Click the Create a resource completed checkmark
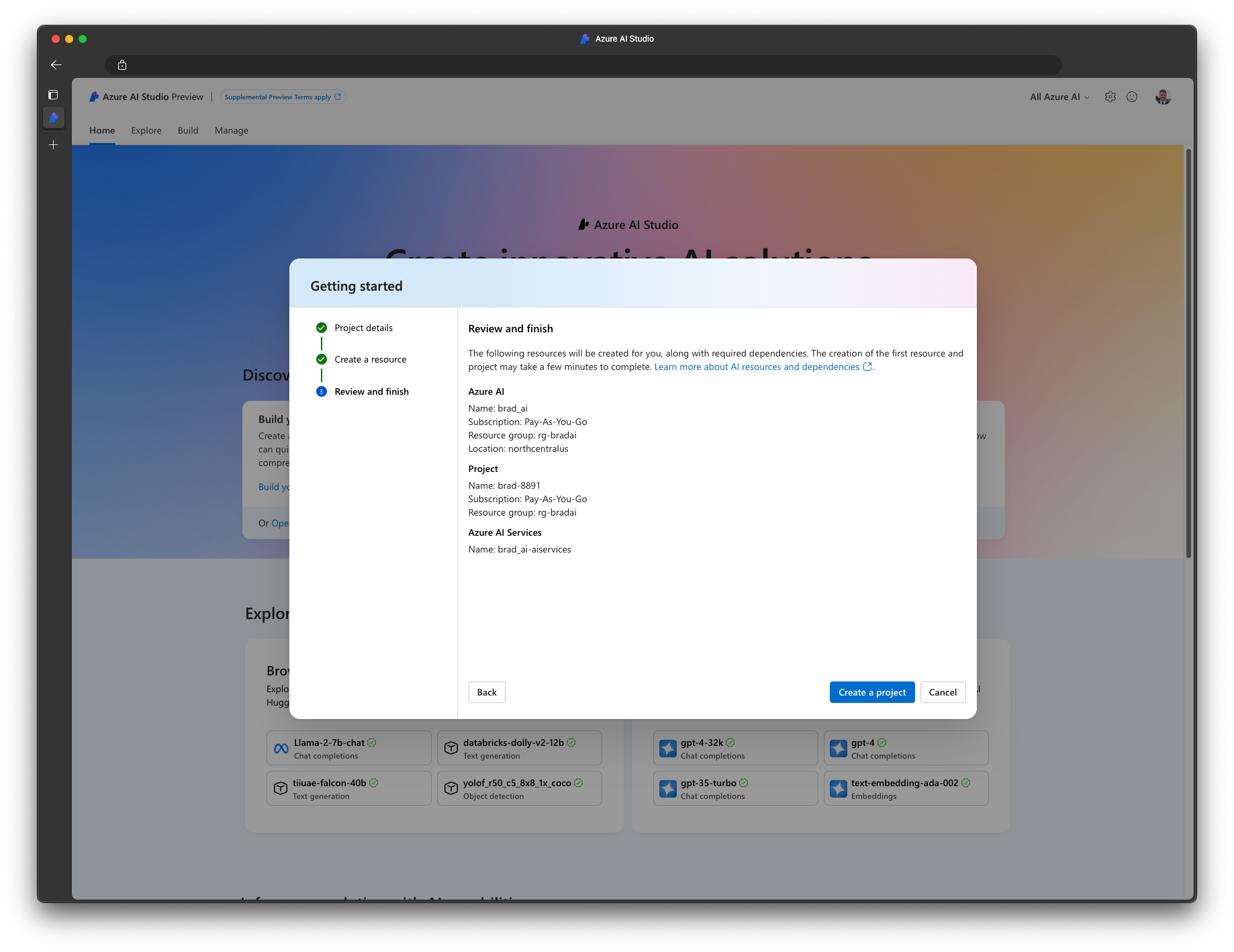Viewport: 1234px width, 952px height. 322,359
